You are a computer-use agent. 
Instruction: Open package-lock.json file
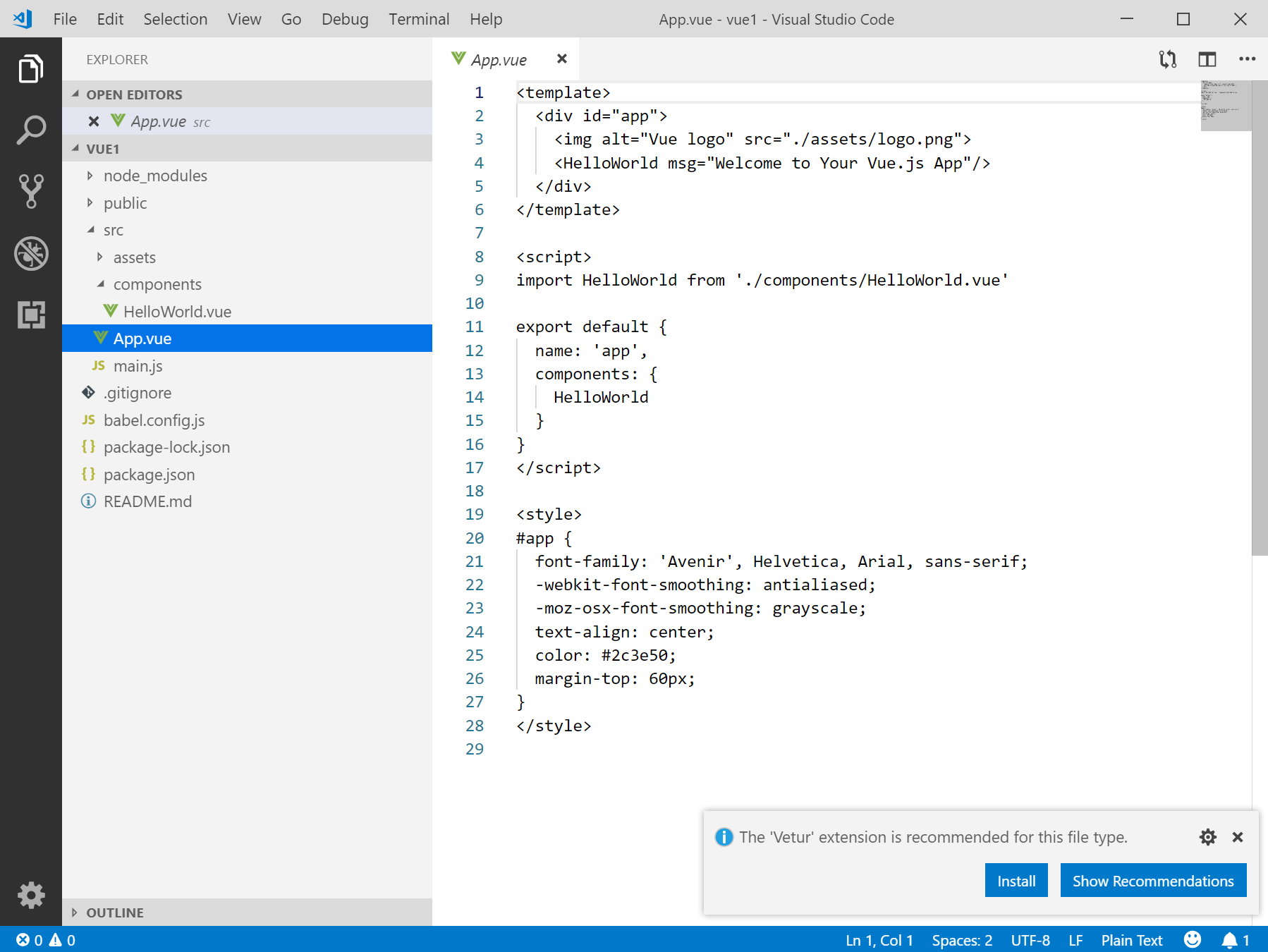pyautogui.click(x=247, y=447)
